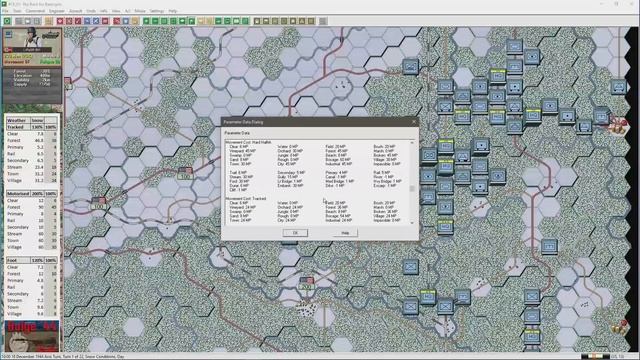640x360 pixels.
Task: Select the 200 objective flag hex
Action: pyautogui.click(x=306, y=284)
